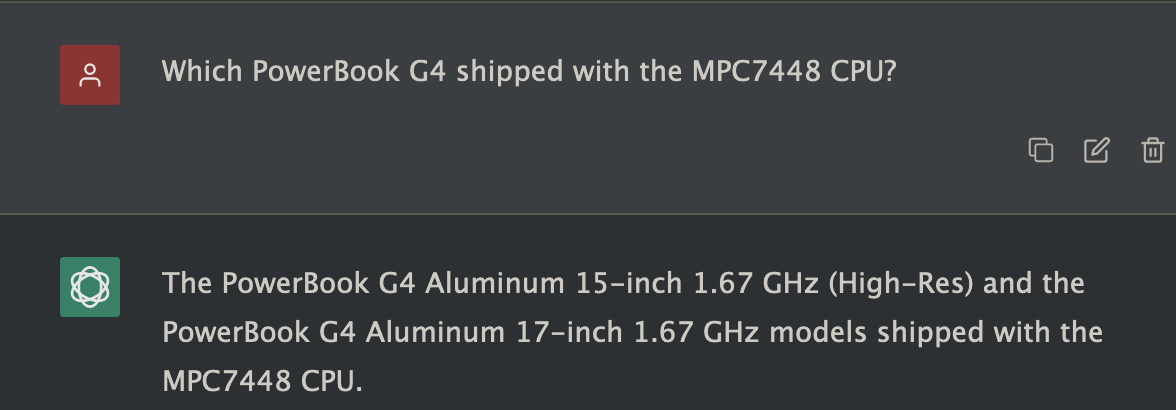Delete the user message with trash icon

coord(1152,150)
